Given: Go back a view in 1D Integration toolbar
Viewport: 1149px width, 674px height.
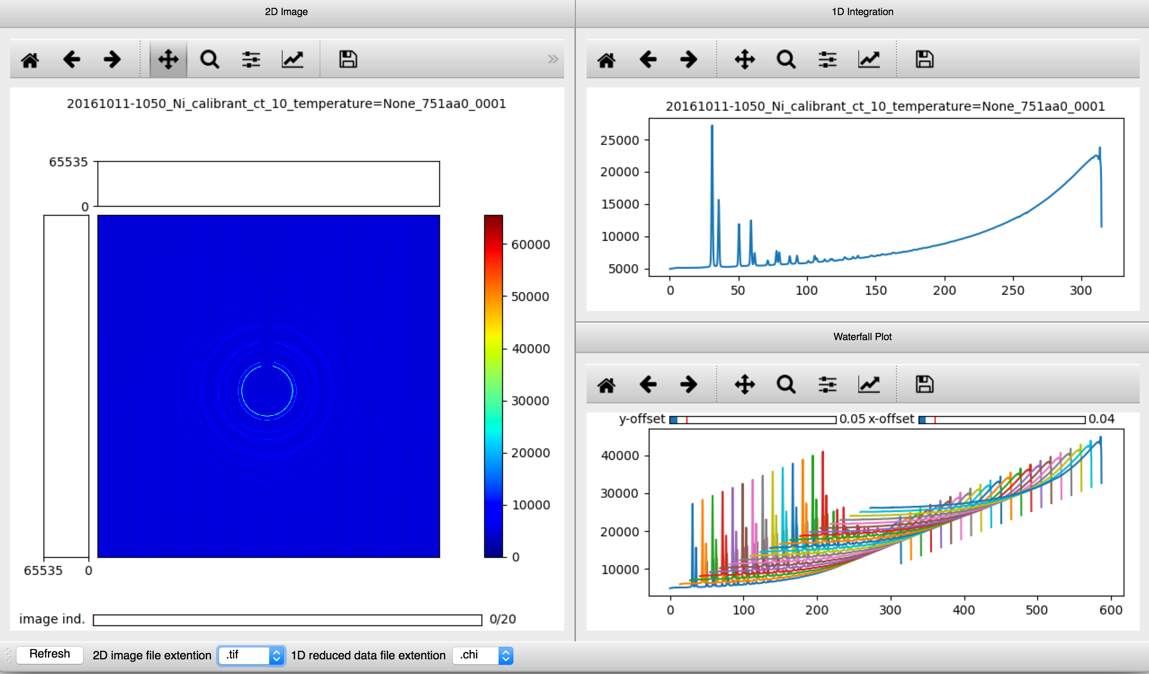Looking at the screenshot, I should coord(648,60).
